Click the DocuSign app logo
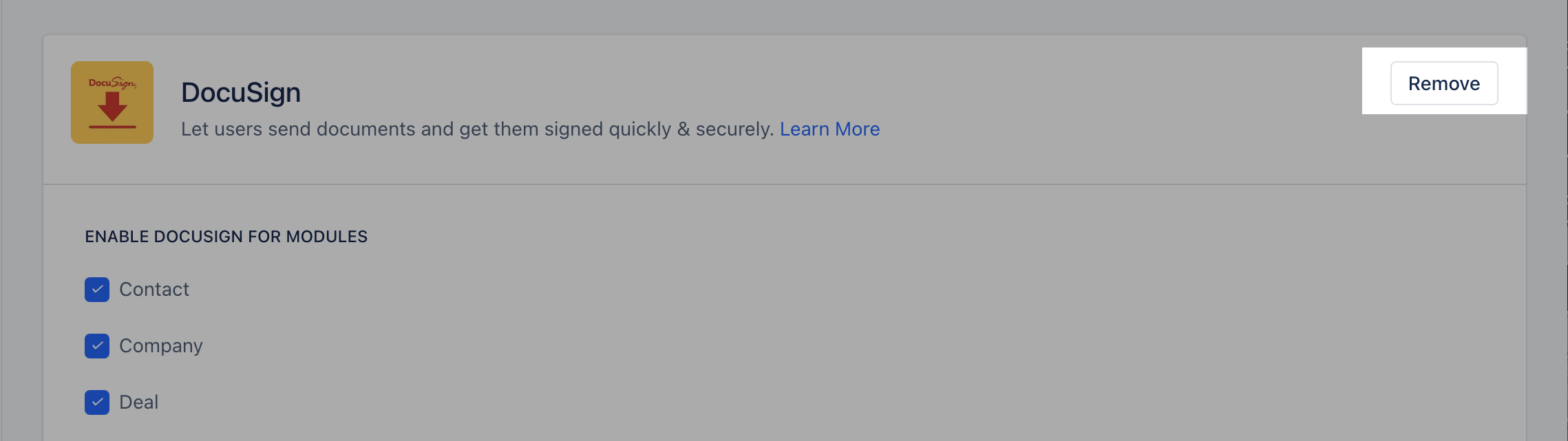 pyautogui.click(x=112, y=103)
